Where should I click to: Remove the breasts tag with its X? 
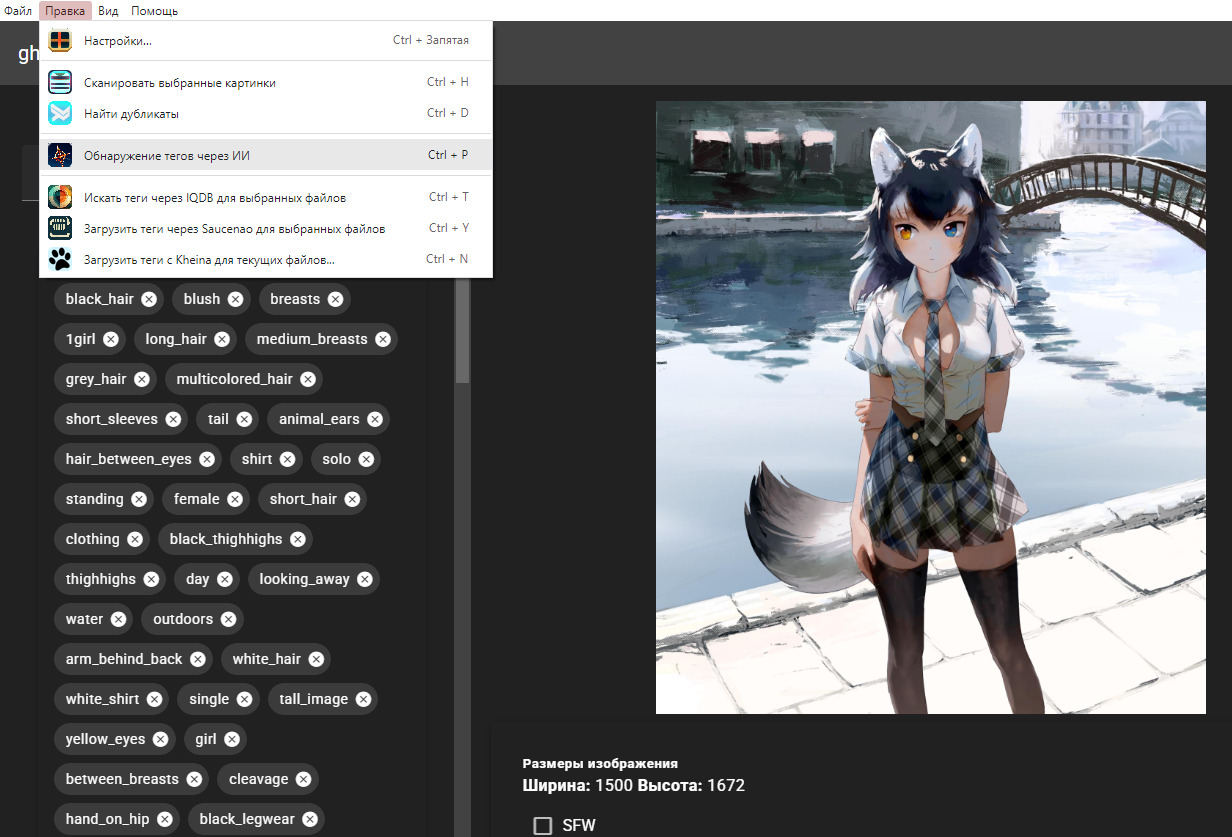335,299
